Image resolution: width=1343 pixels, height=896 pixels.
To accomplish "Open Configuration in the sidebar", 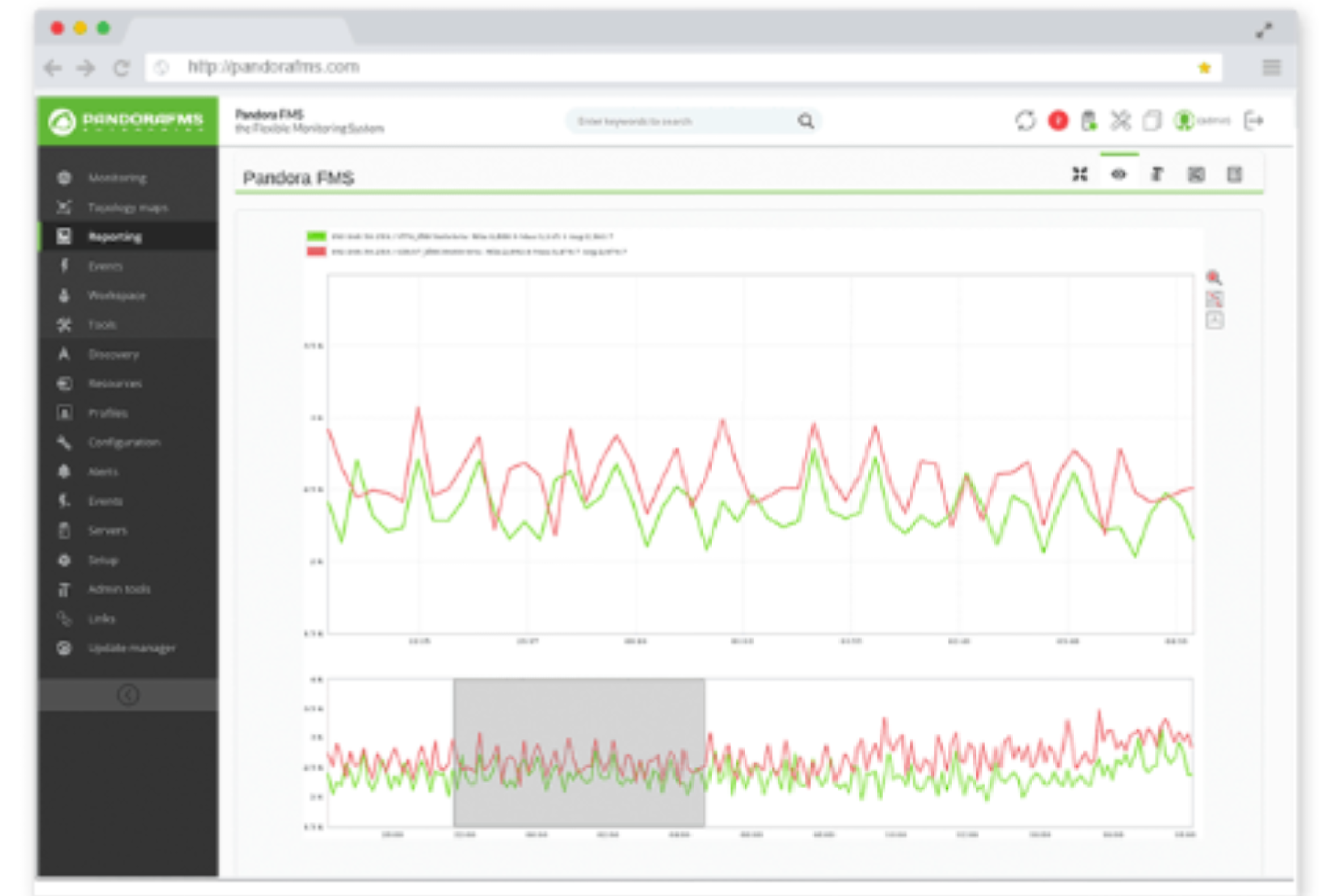I will (x=128, y=442).
